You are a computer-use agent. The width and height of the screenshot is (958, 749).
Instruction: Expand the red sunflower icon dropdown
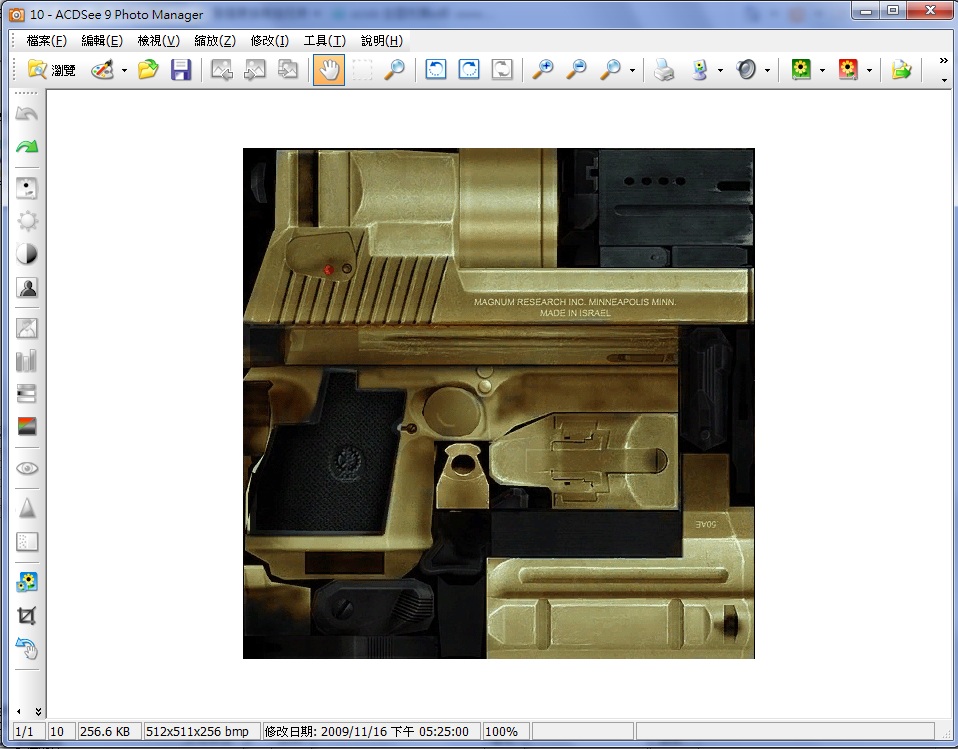(x=869, y=70)
